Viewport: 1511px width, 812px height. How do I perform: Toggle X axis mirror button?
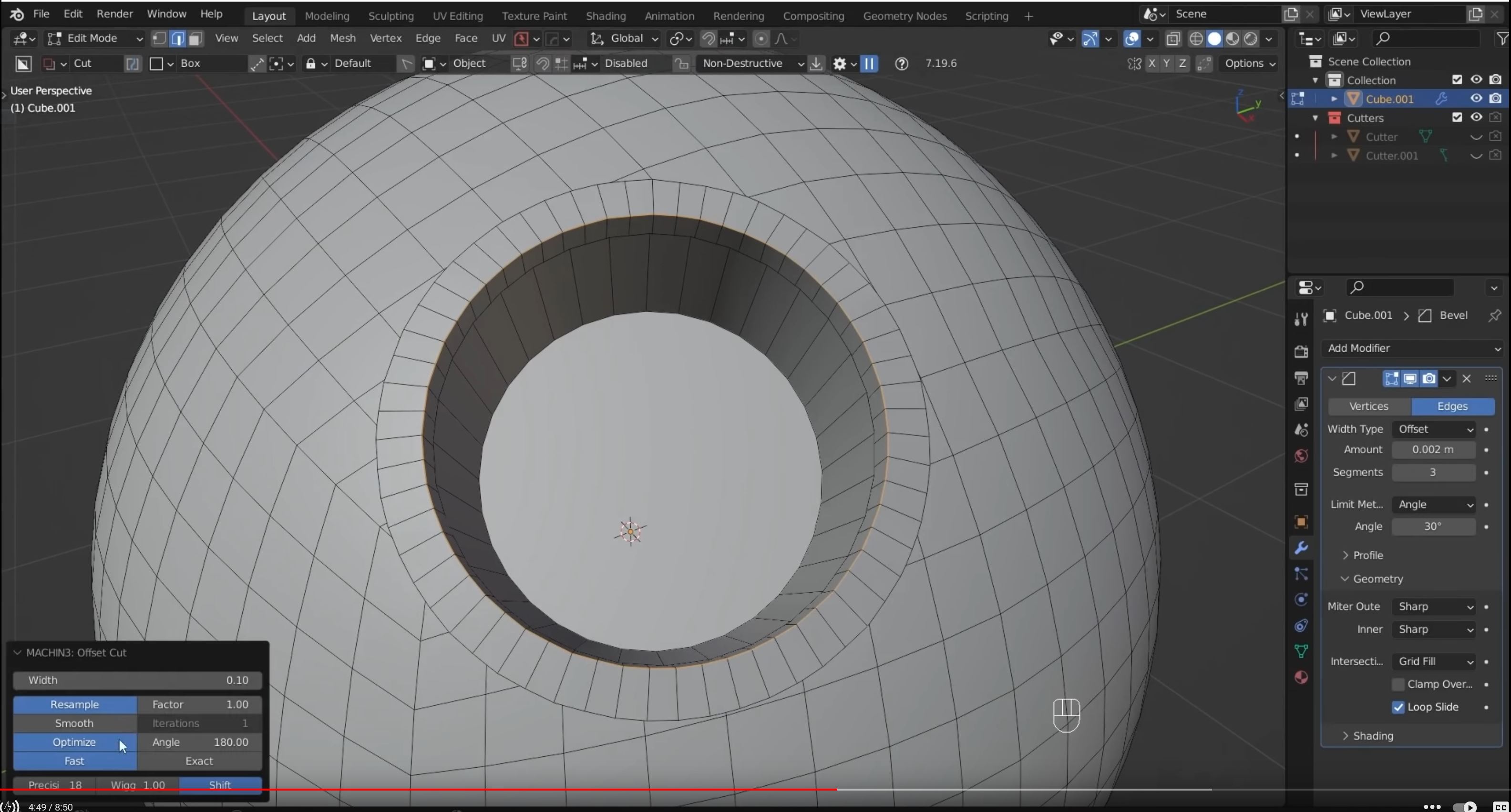pyautogui.click(x=1152, y=63)
